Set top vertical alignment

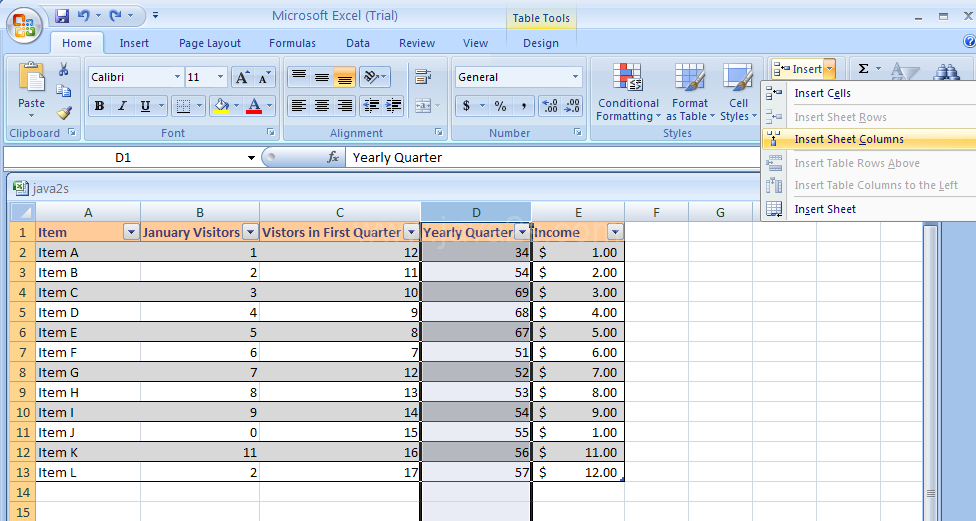(x=299, y=77)
